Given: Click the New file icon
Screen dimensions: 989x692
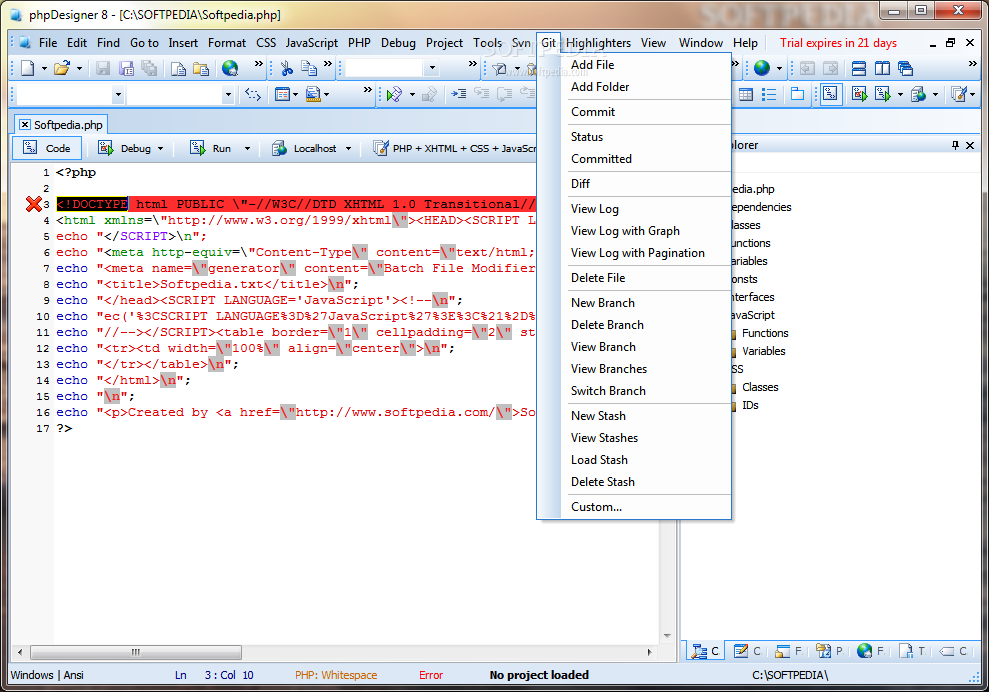Looking at the screenshot, I should [x=27, y=68].
